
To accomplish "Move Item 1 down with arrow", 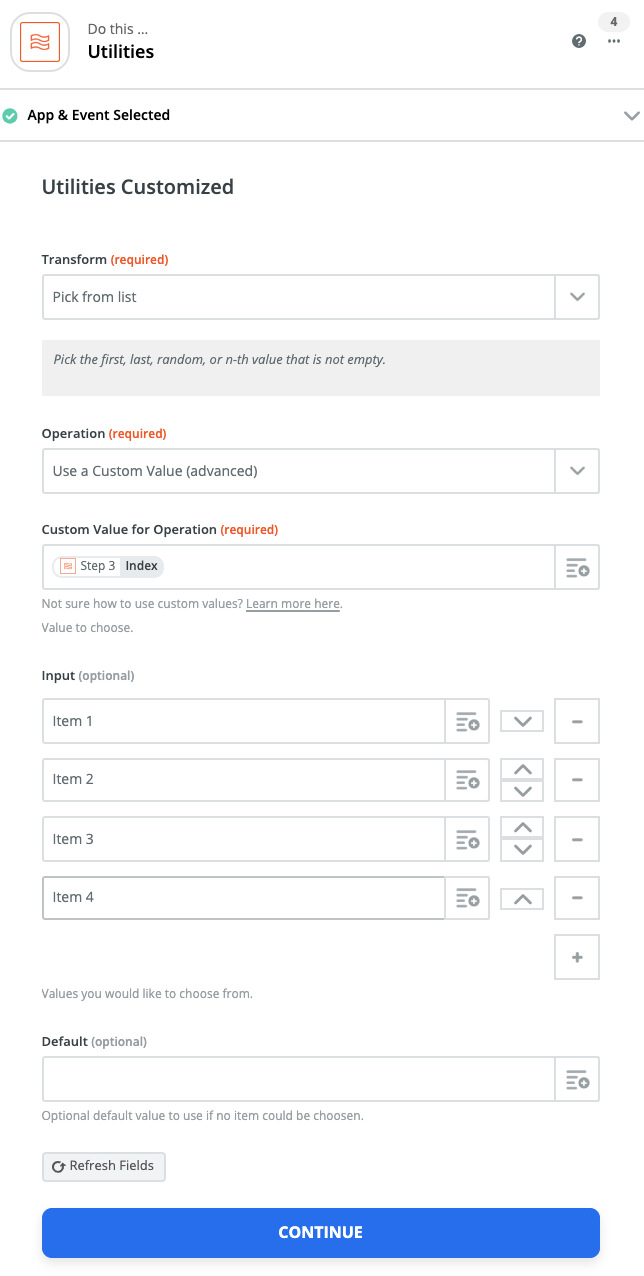I will tap(522, 721).
